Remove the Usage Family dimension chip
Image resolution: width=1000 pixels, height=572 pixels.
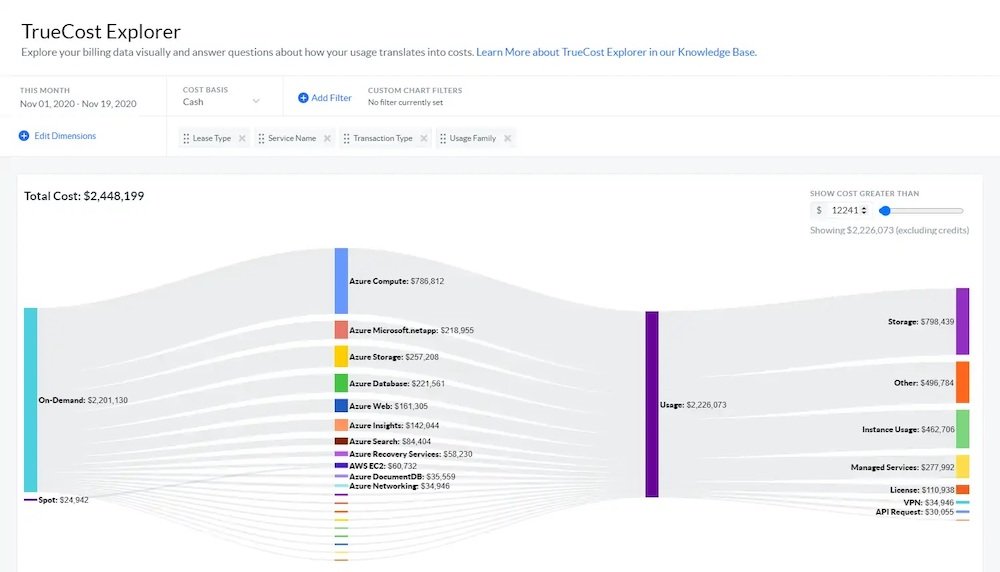[x=508, y=138]
